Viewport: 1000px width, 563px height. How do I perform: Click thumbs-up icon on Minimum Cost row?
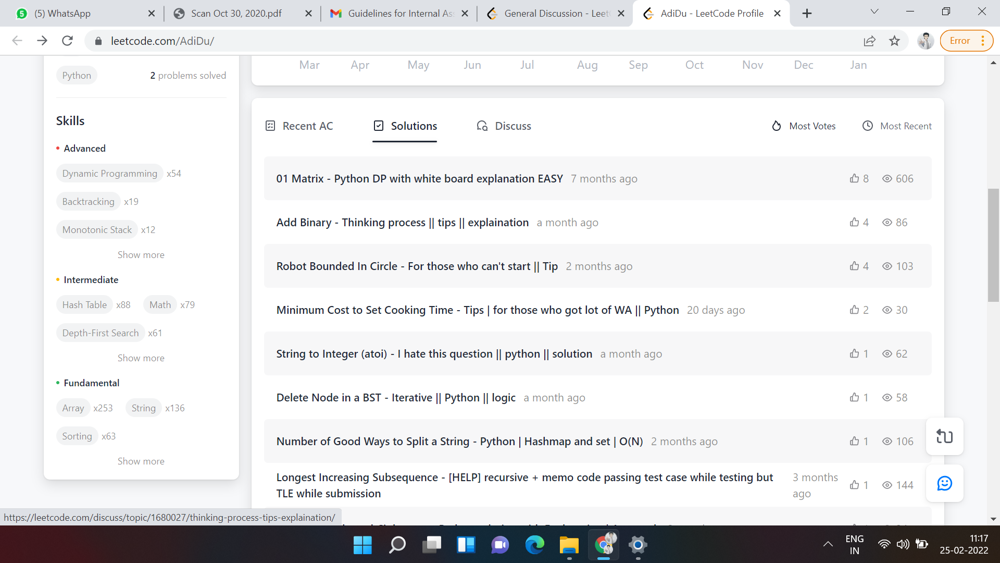[854, 310]
